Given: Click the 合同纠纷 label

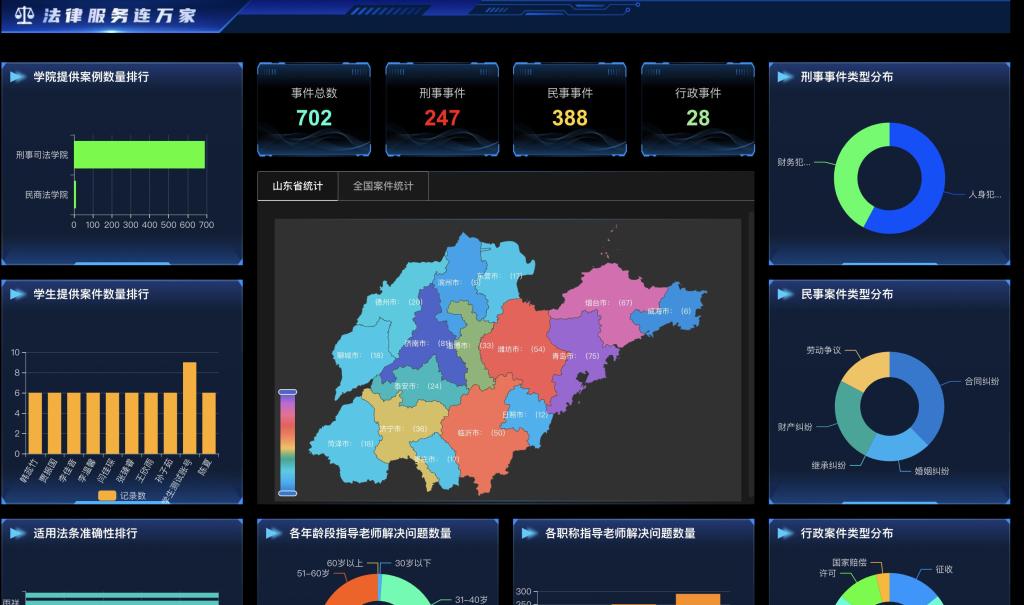Looking at the screenshot, I should coord(982,382).
